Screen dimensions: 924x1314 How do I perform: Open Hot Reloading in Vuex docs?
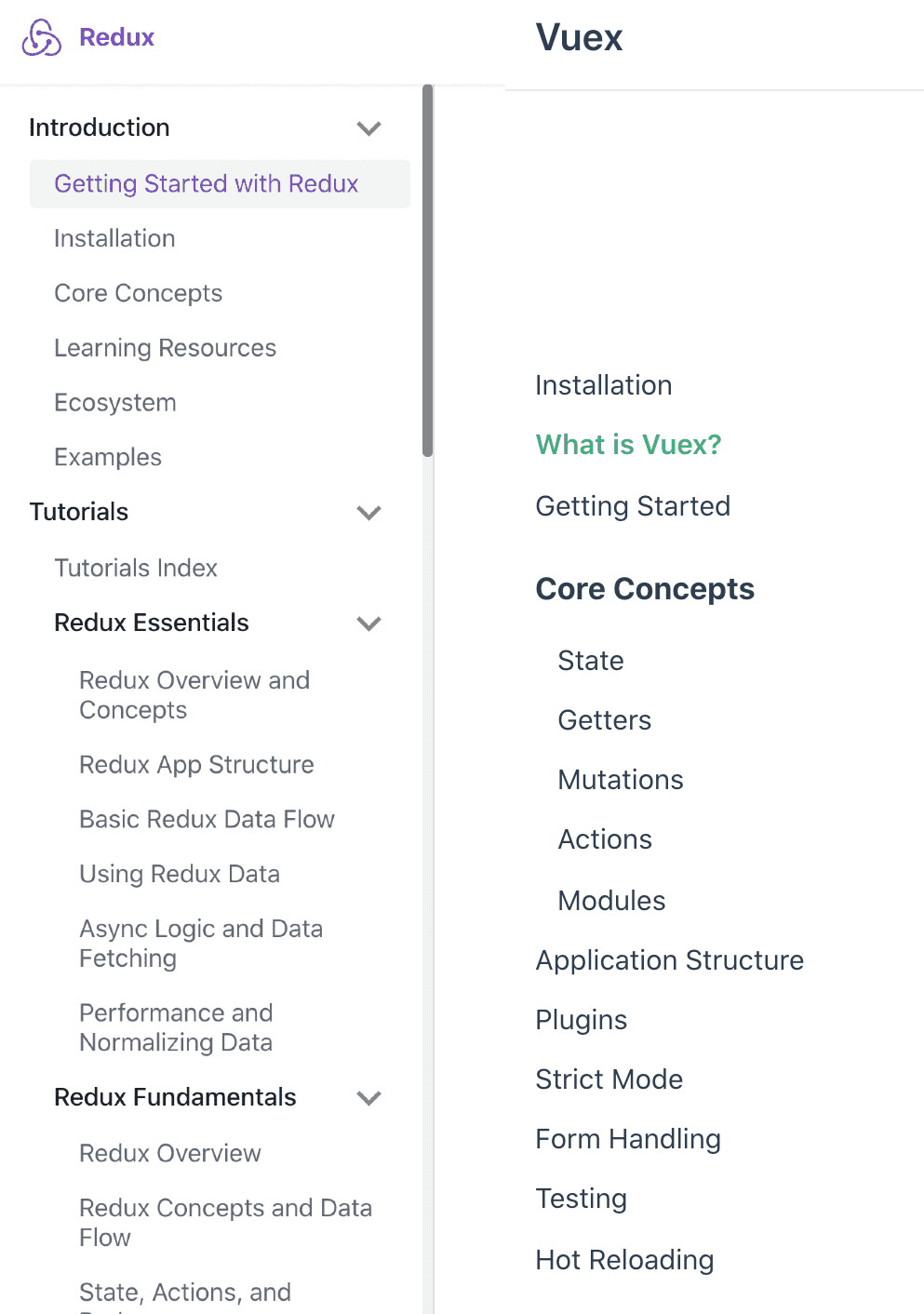624,1260
